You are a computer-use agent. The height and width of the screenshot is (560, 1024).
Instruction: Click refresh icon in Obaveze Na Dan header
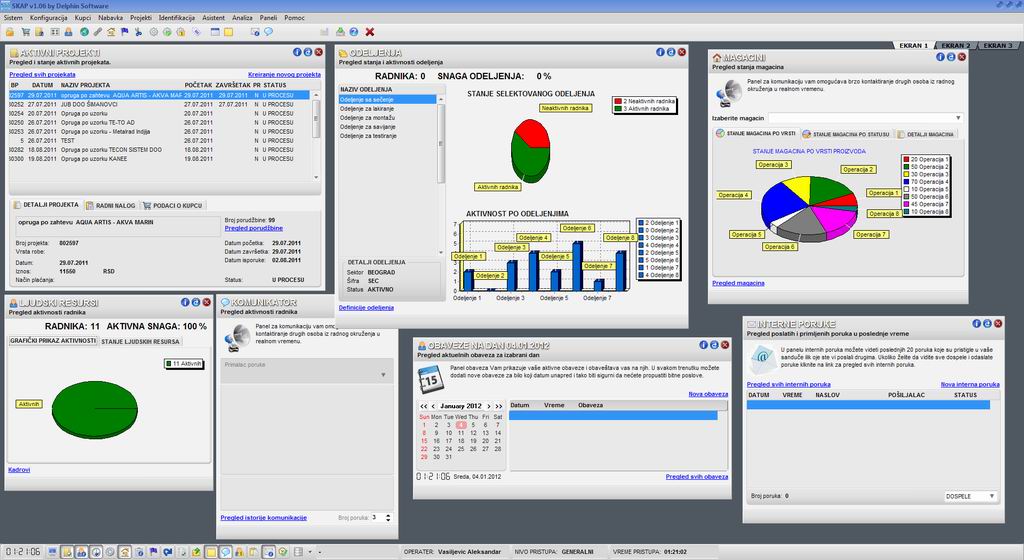(x=714, y=345)
